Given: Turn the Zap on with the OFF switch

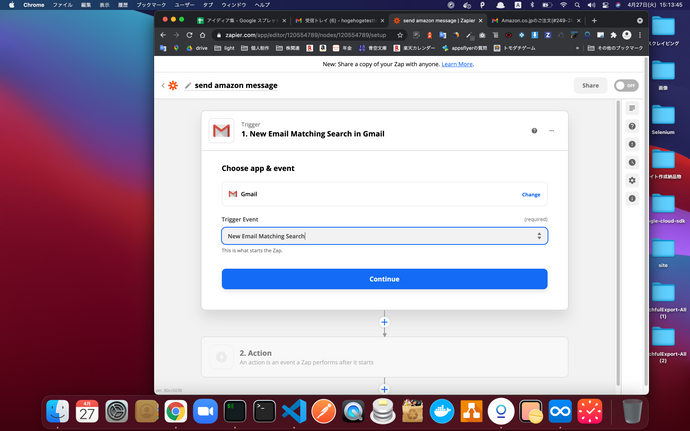Looking at the screenshot, I should (626, 85).
